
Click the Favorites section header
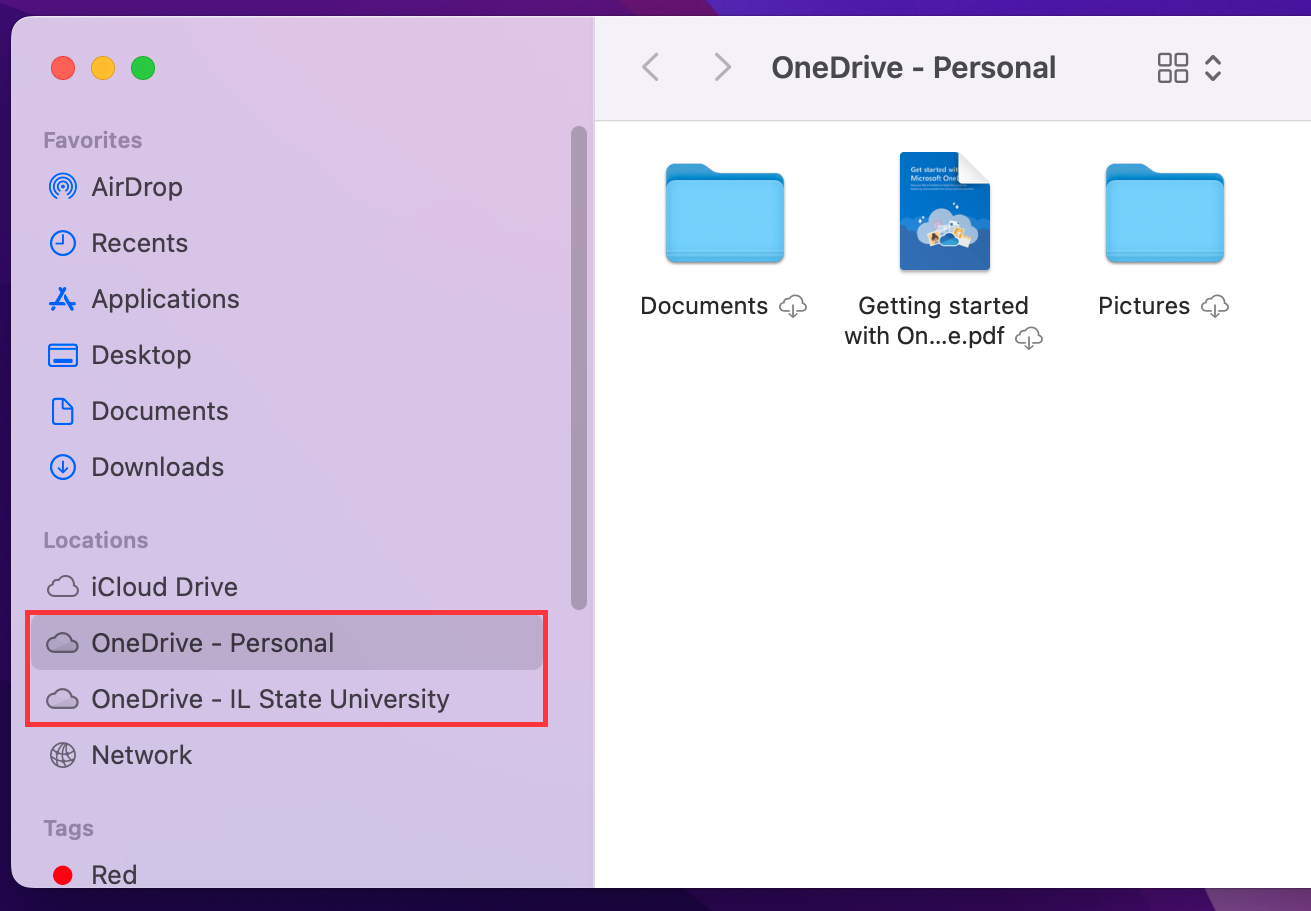click(93, 140)
